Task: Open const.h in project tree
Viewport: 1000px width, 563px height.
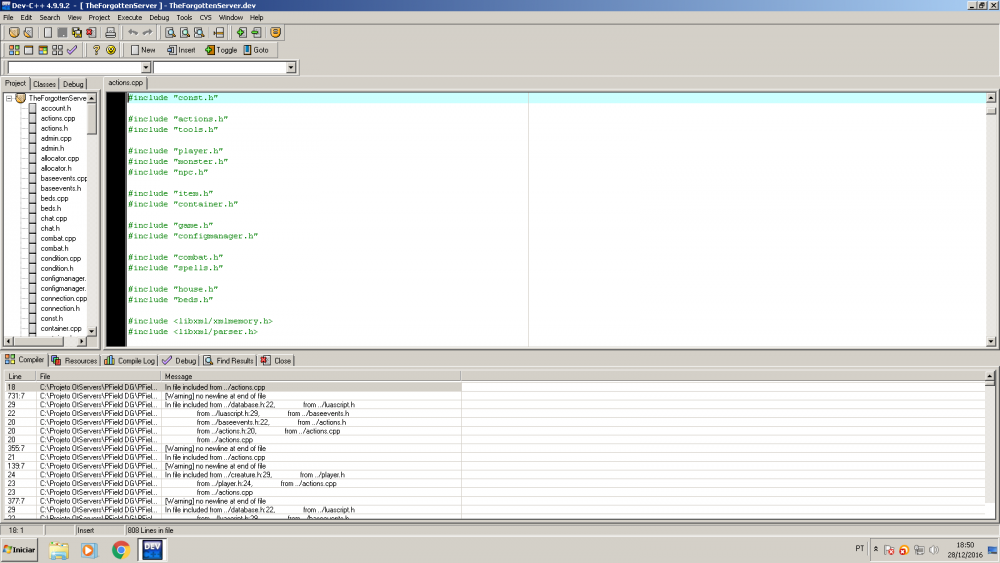Action: (x=52, y=318)
